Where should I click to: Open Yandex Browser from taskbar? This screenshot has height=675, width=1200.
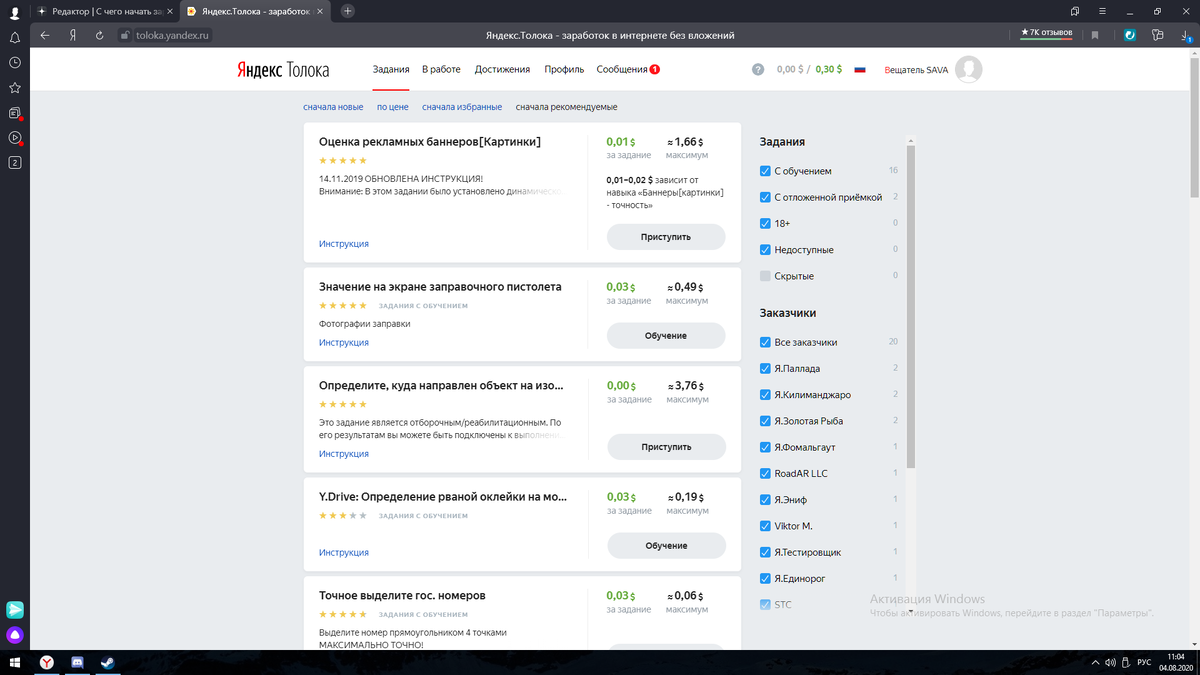click(x=47, y=662)
